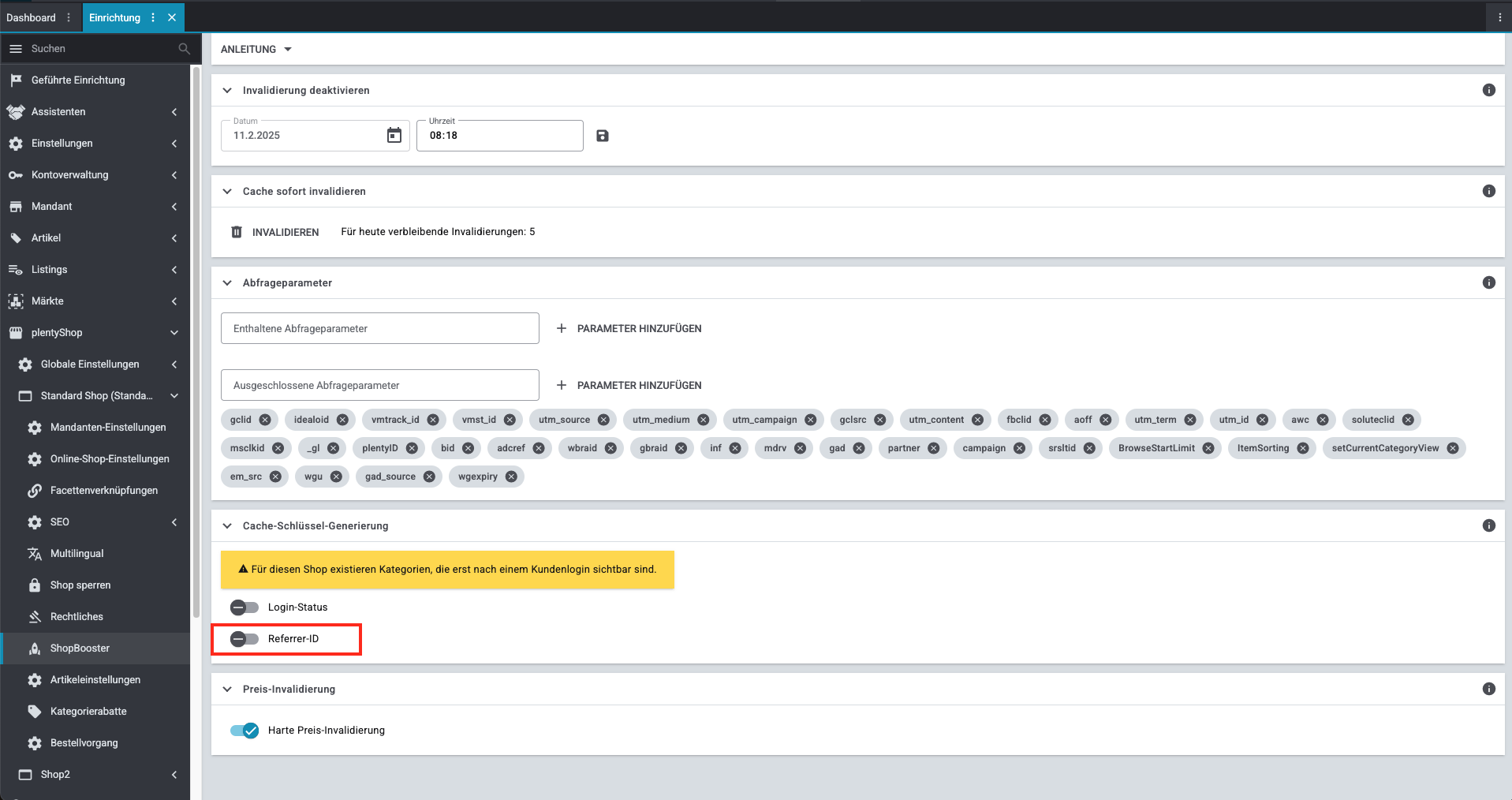Image resolution: width=1512 pixels, height=800 pixels.
Task: Switch to the Dashboard tab
Action: coord(32,17)
